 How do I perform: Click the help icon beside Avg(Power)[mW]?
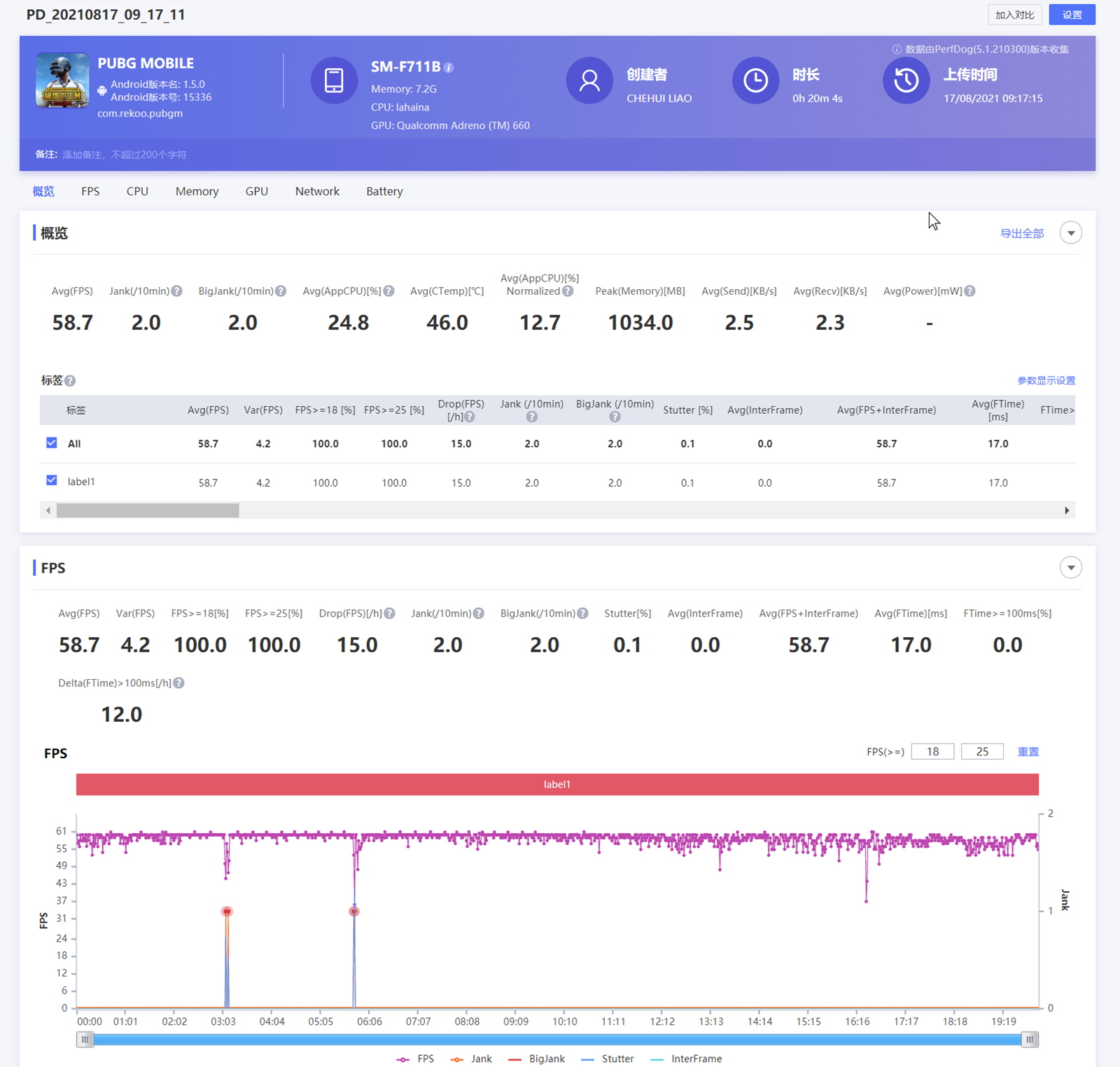point(969,291)
